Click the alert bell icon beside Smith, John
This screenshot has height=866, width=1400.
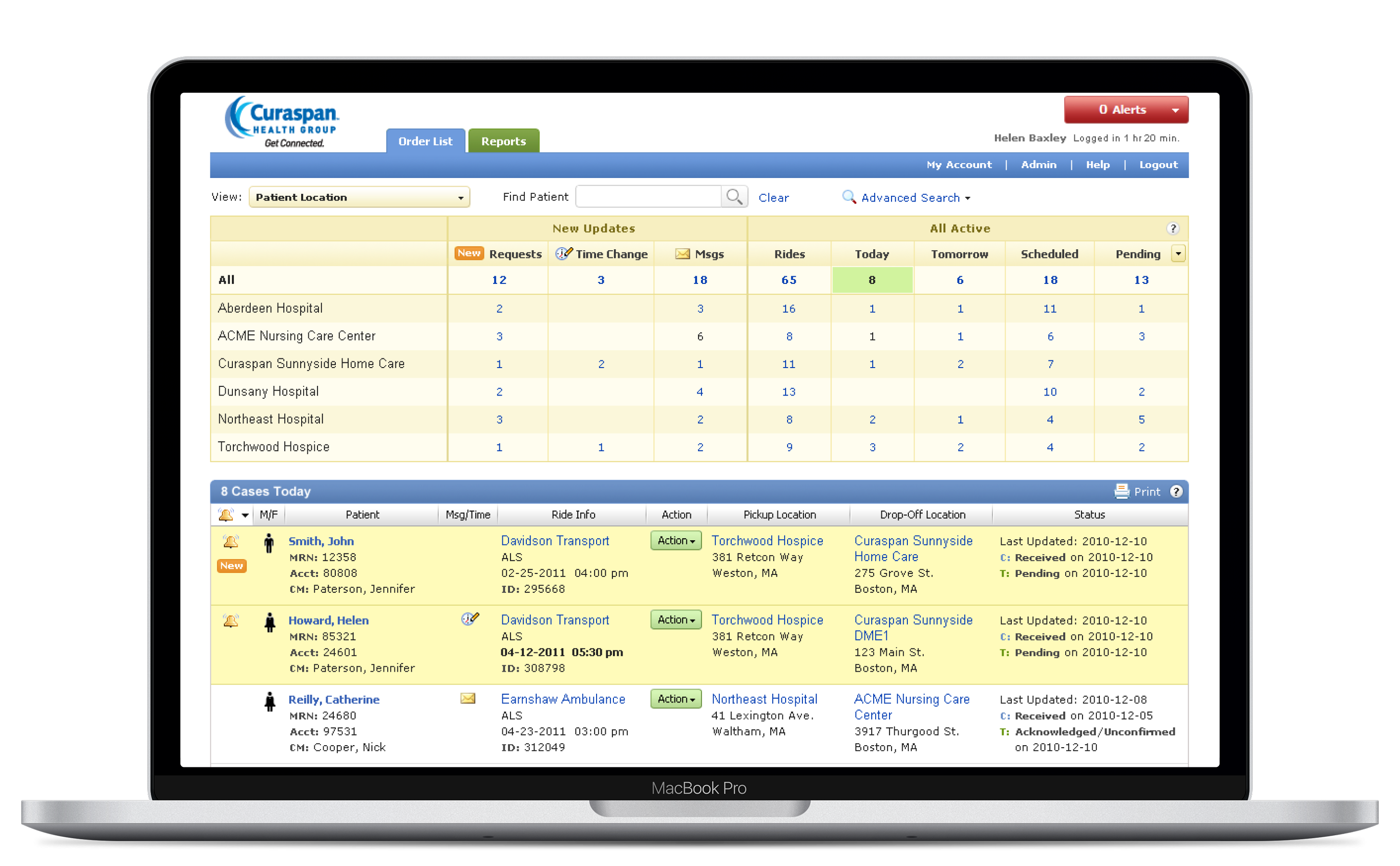(x=231, y=541)
